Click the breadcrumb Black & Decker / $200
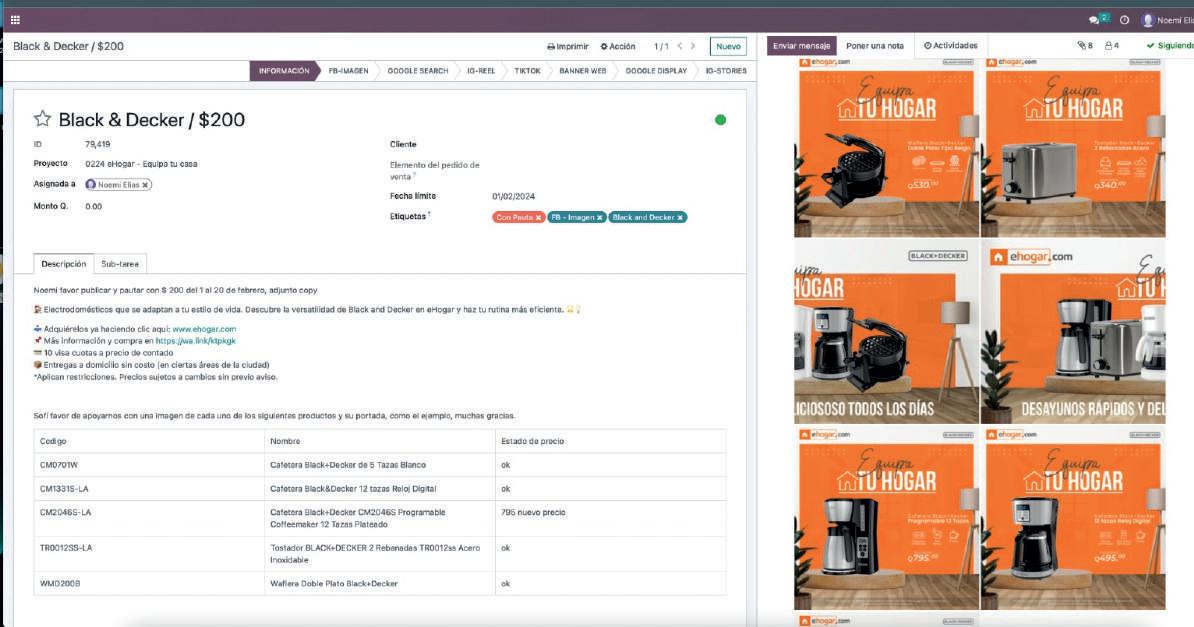The height and width of the screenshot is (627, 1194). tap(69, 46)
